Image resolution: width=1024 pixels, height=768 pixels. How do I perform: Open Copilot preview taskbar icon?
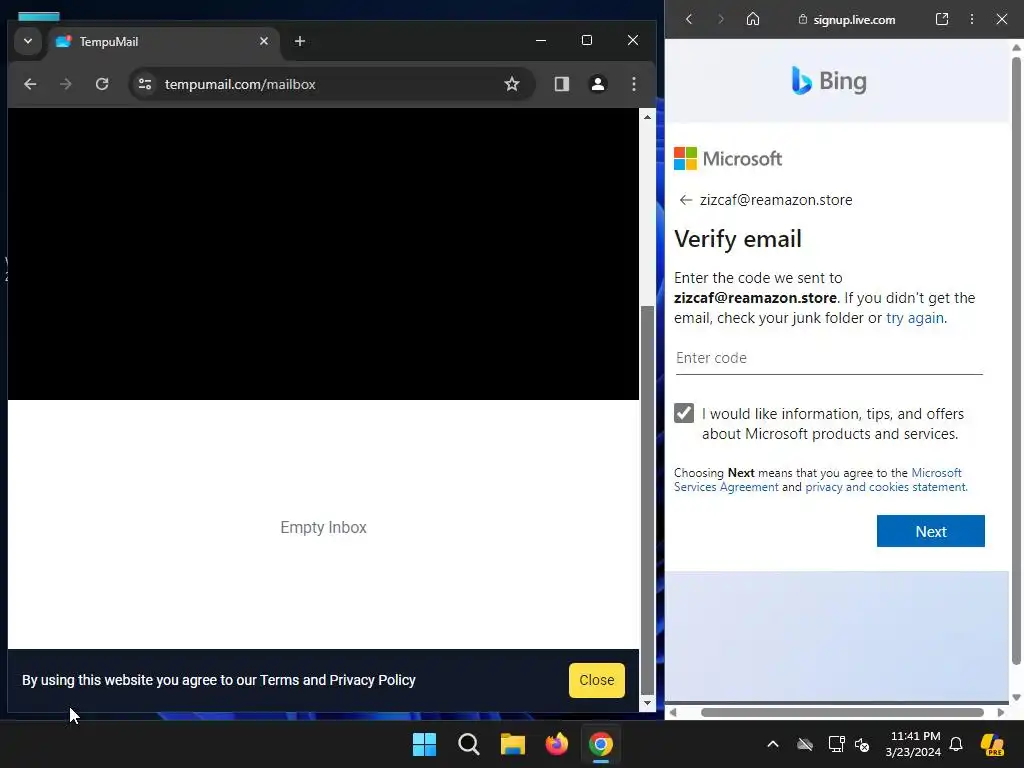(993, 744)
